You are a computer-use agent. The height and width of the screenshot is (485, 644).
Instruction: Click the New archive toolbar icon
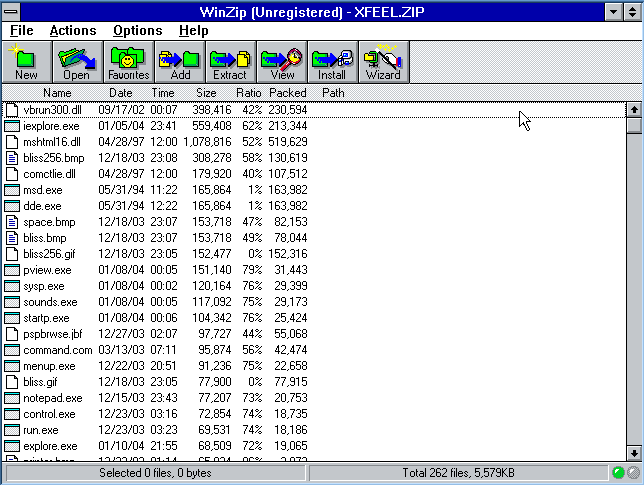(27, 62)
